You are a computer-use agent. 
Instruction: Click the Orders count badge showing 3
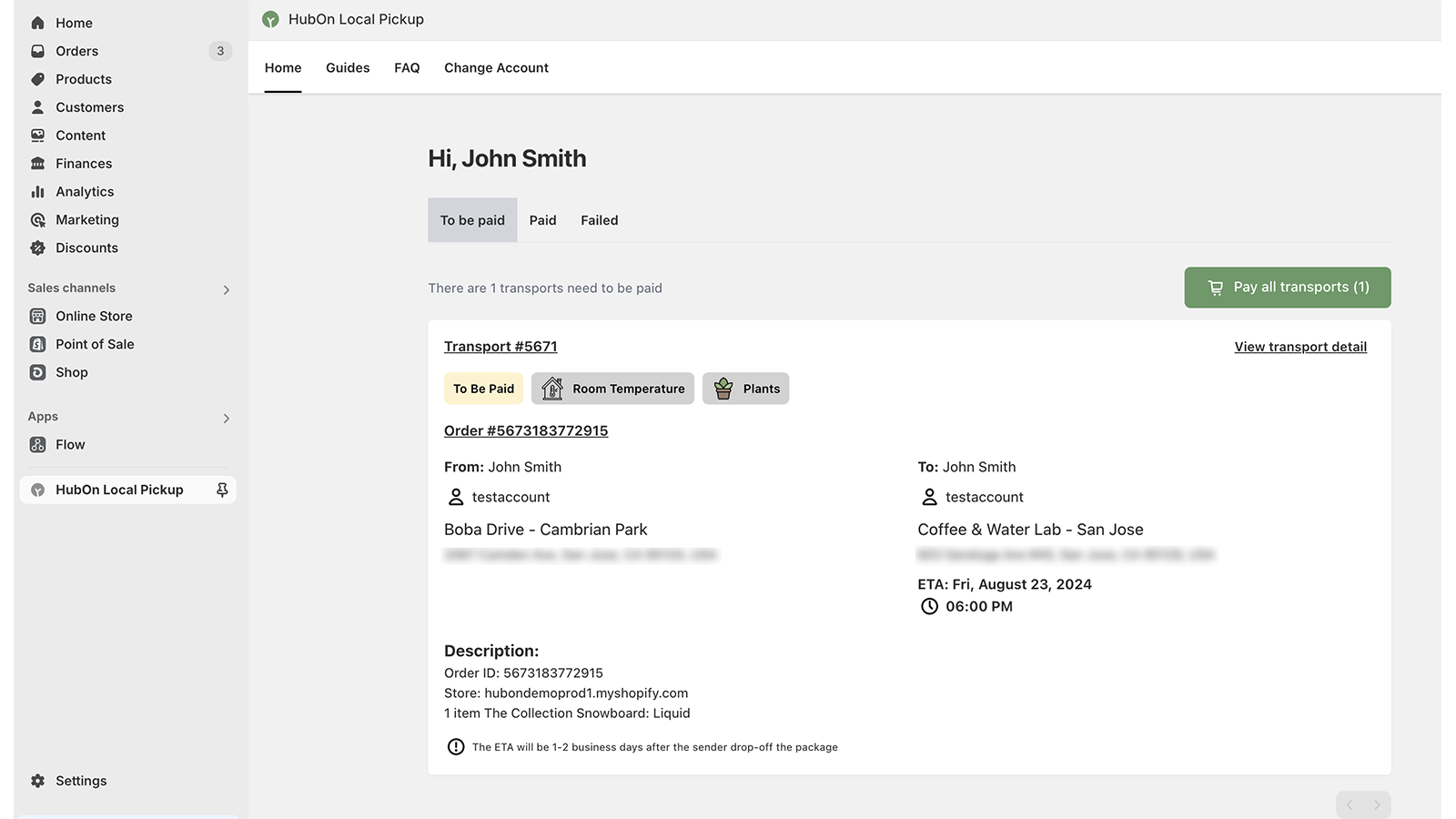pos(220,51)
